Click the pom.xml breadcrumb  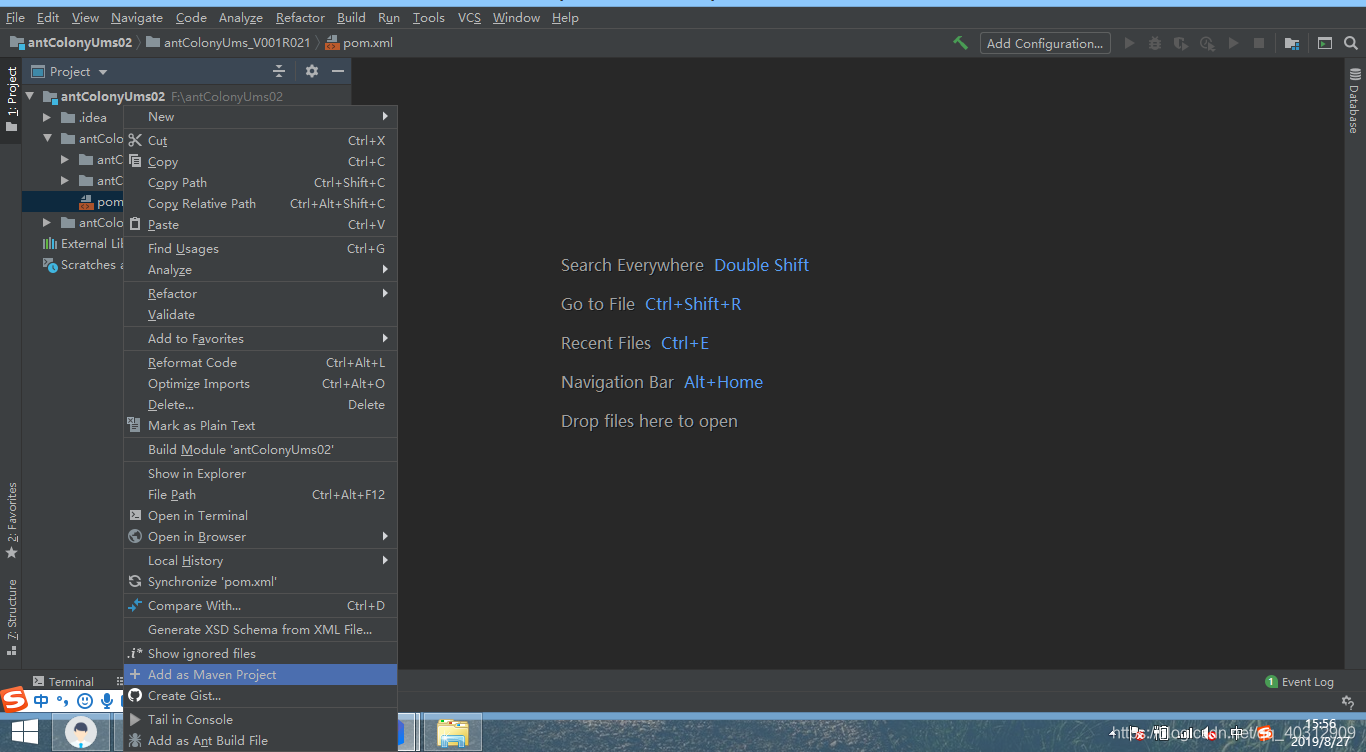coord(359,43)
